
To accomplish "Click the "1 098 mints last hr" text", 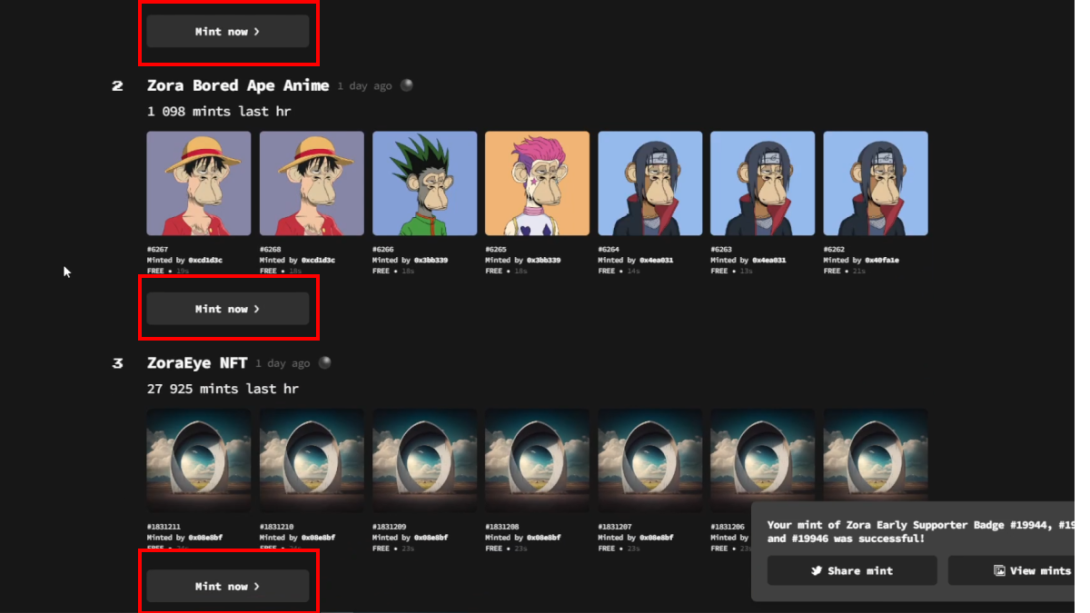I will [219, 111].
